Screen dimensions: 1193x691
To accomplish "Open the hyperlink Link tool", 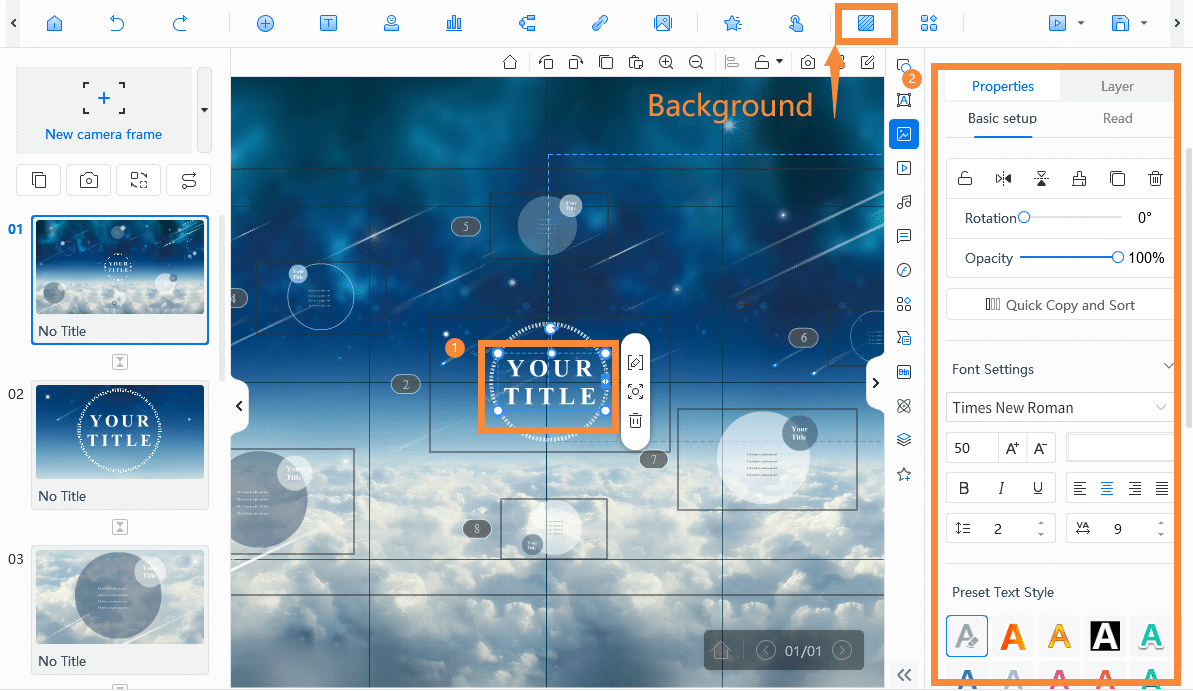I will [599, 23].
